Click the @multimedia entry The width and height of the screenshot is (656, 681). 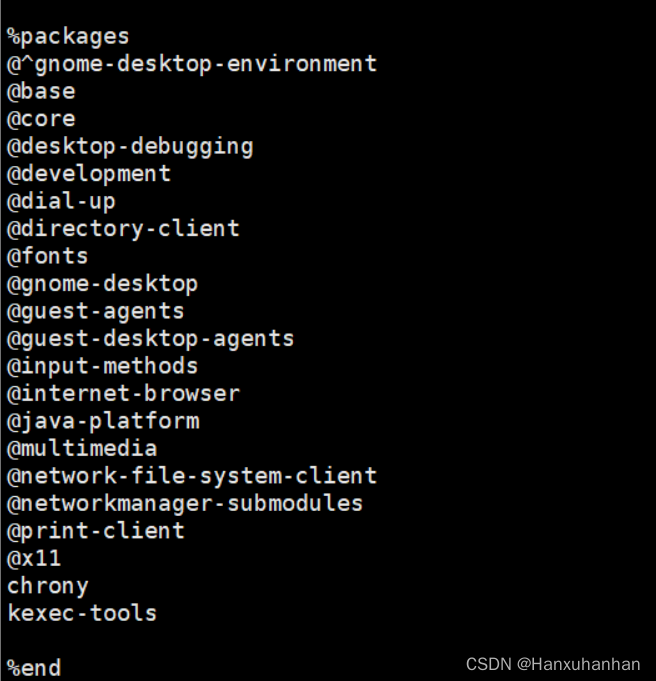82,448
